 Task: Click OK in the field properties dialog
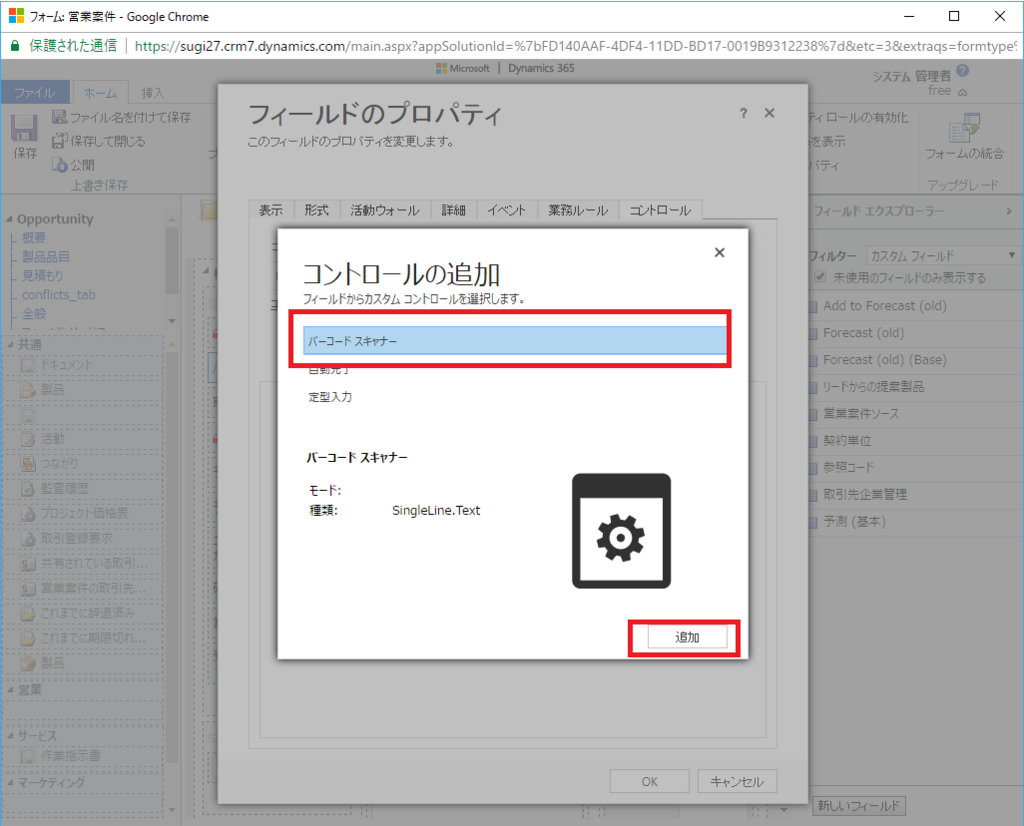(649, 781)
